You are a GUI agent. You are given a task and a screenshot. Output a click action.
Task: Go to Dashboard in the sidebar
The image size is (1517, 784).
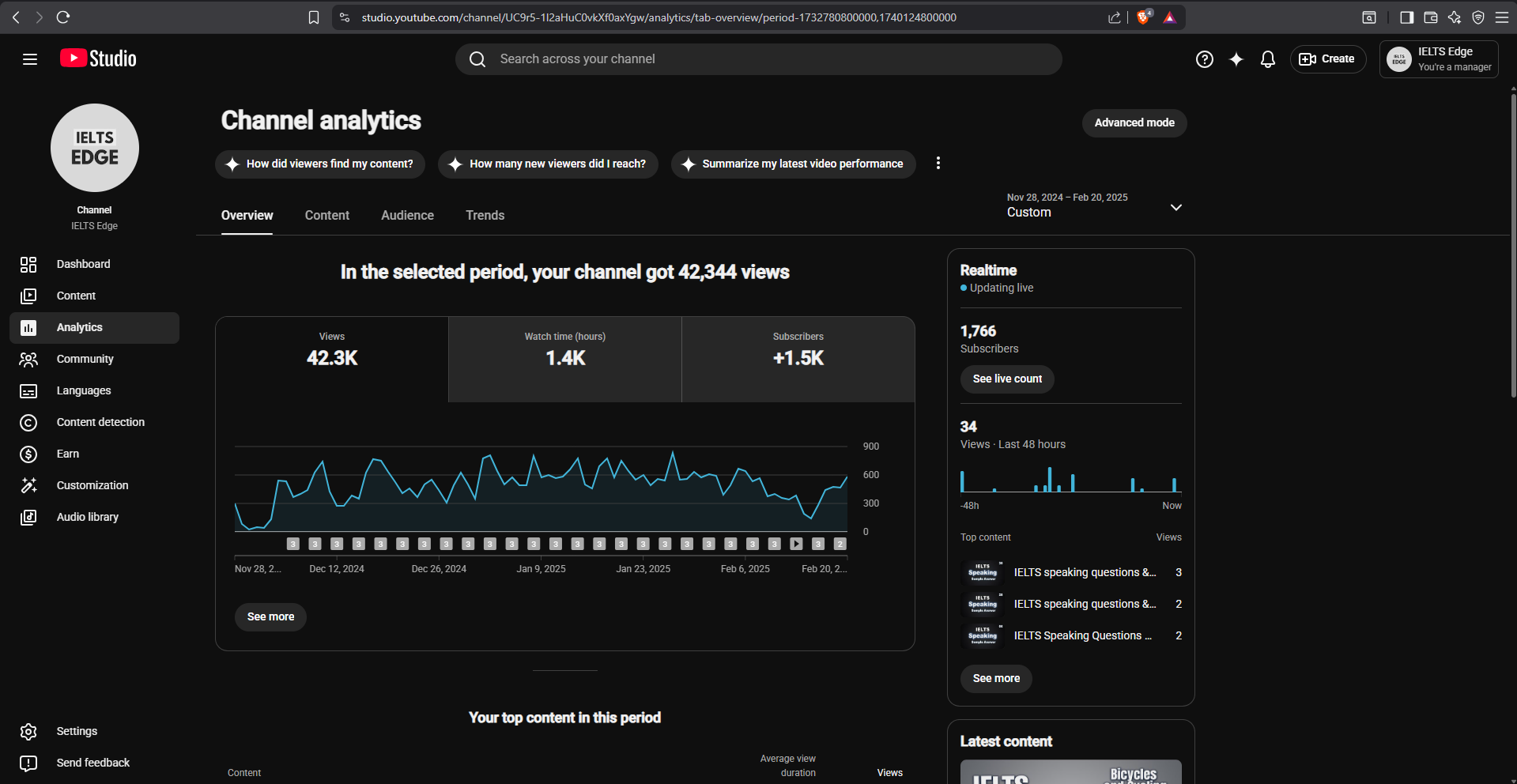coord(94,264)
